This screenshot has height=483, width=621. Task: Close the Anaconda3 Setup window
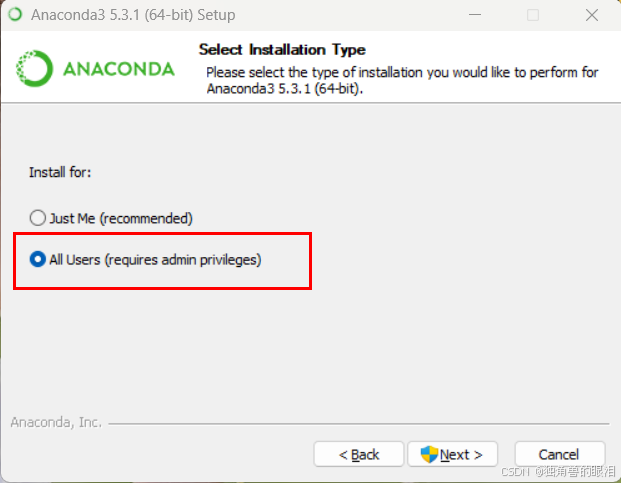tap(592, 15)
